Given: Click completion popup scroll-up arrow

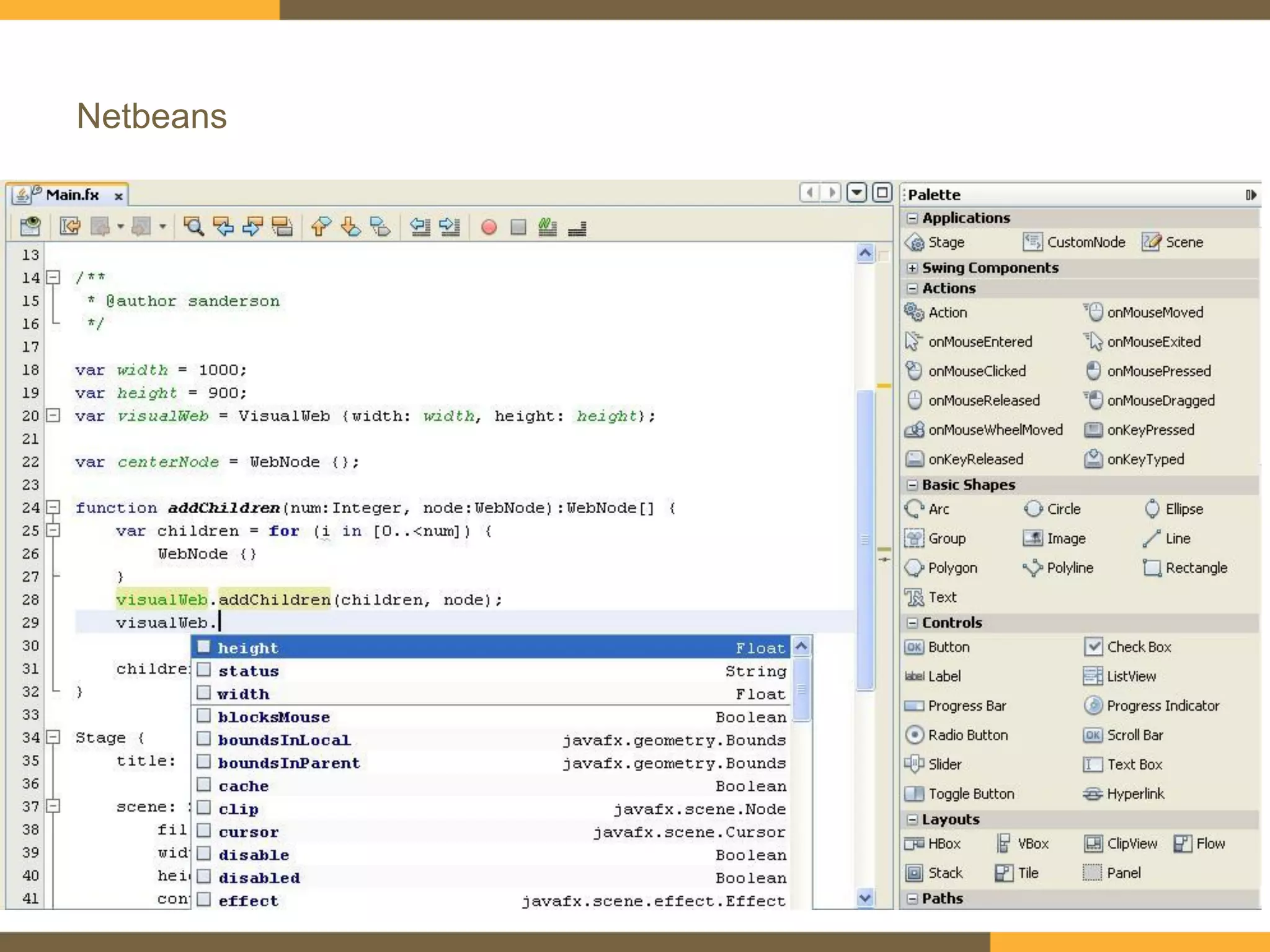Looking at the screenshot, I should (x=801, y=646).
